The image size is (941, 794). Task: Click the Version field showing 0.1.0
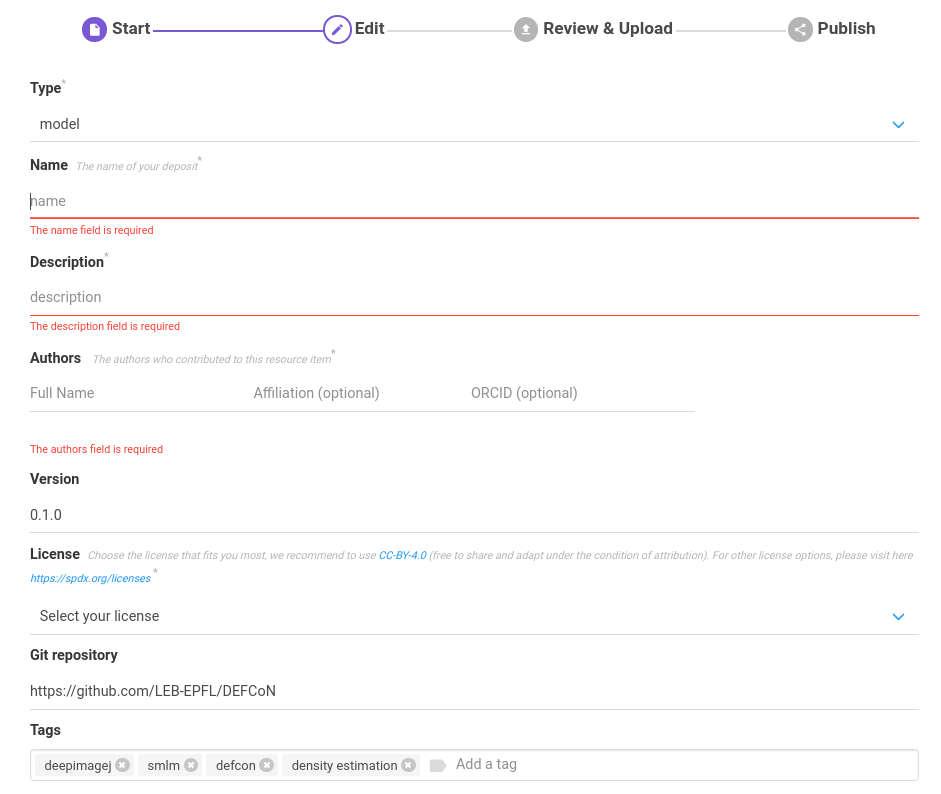click(x=474, y=515)
